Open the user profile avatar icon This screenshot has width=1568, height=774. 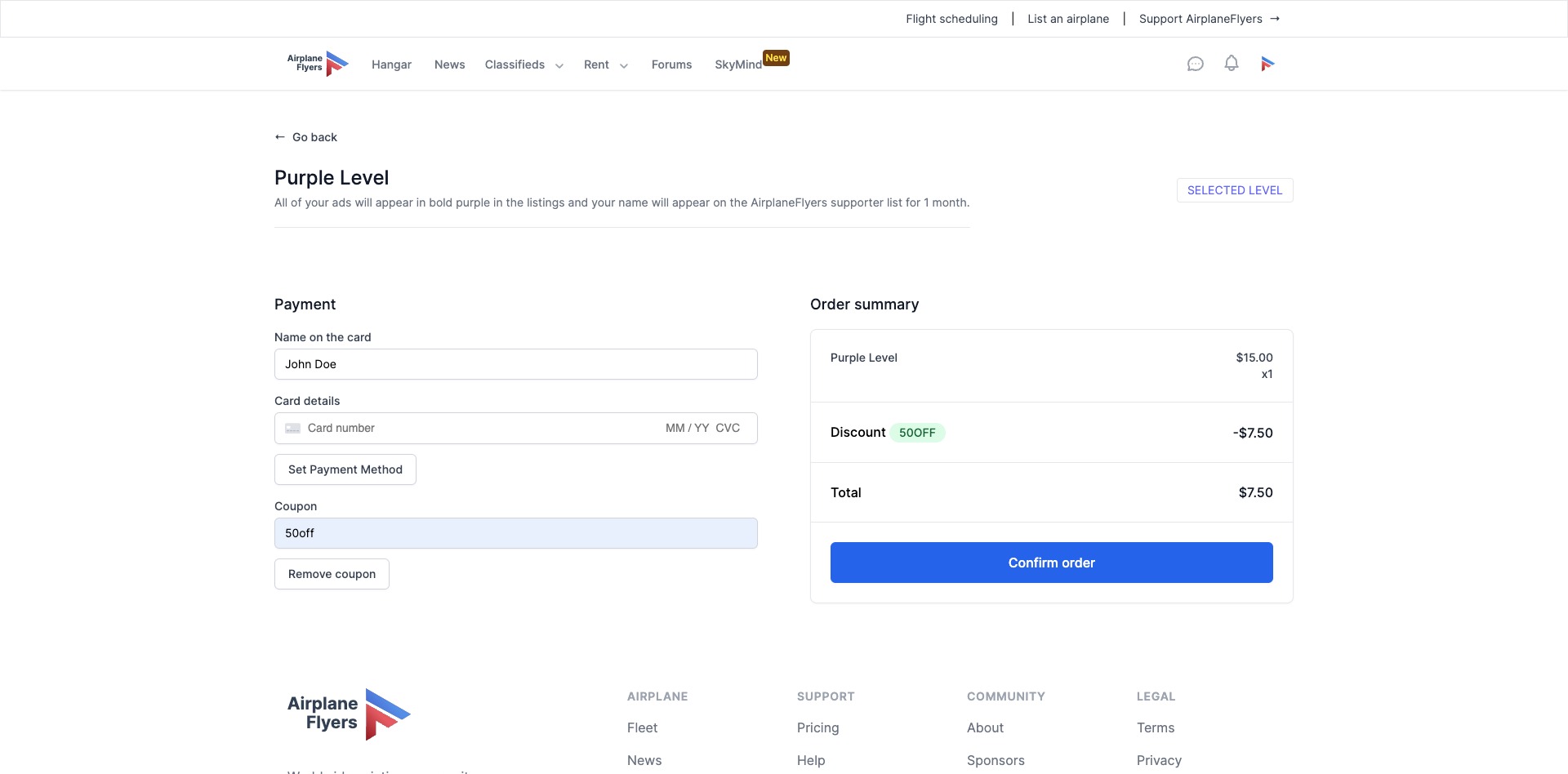tap(1267, 64)
